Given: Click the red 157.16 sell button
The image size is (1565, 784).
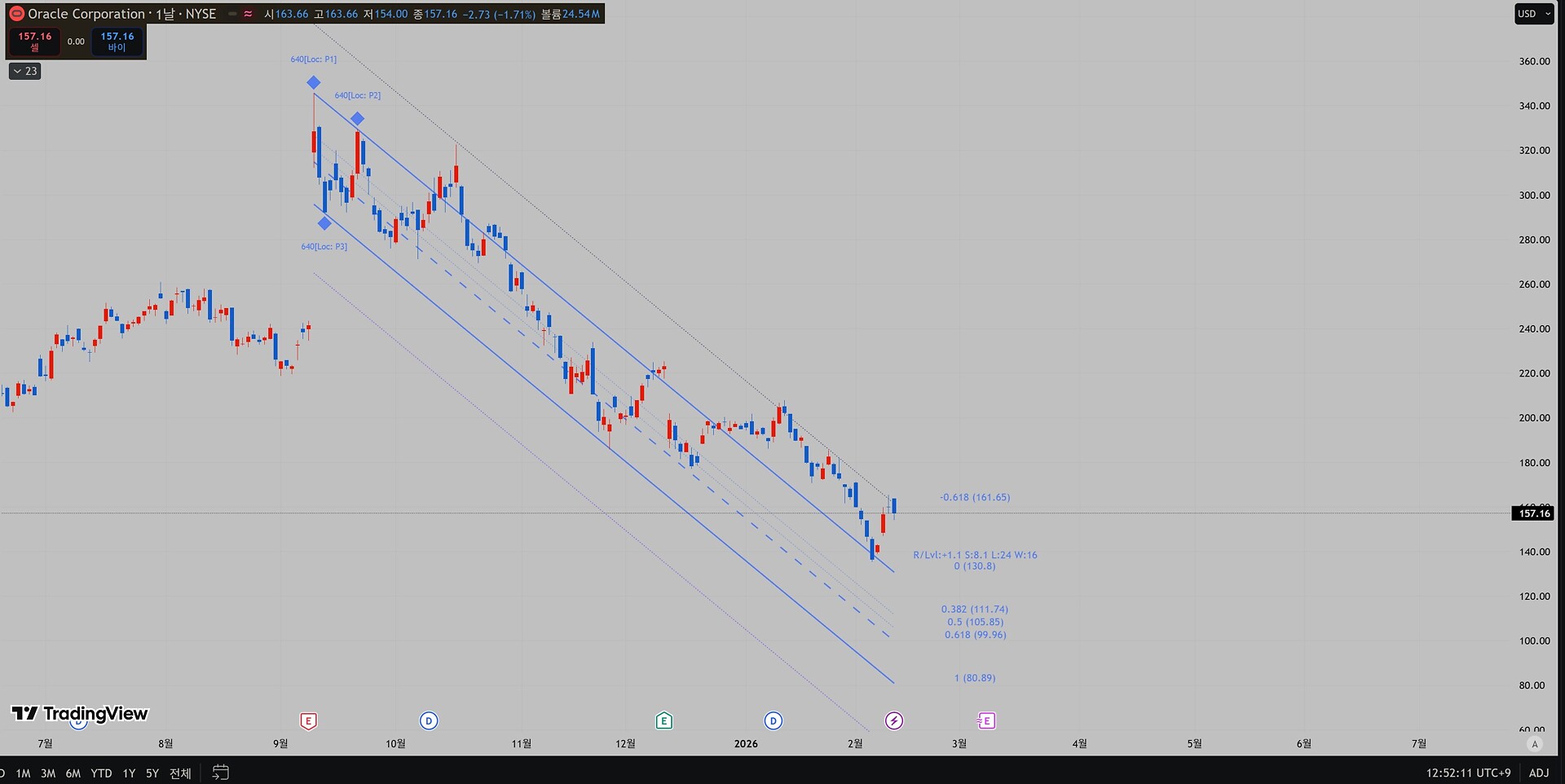Looking at the screenshot, I should click(34, 42).
